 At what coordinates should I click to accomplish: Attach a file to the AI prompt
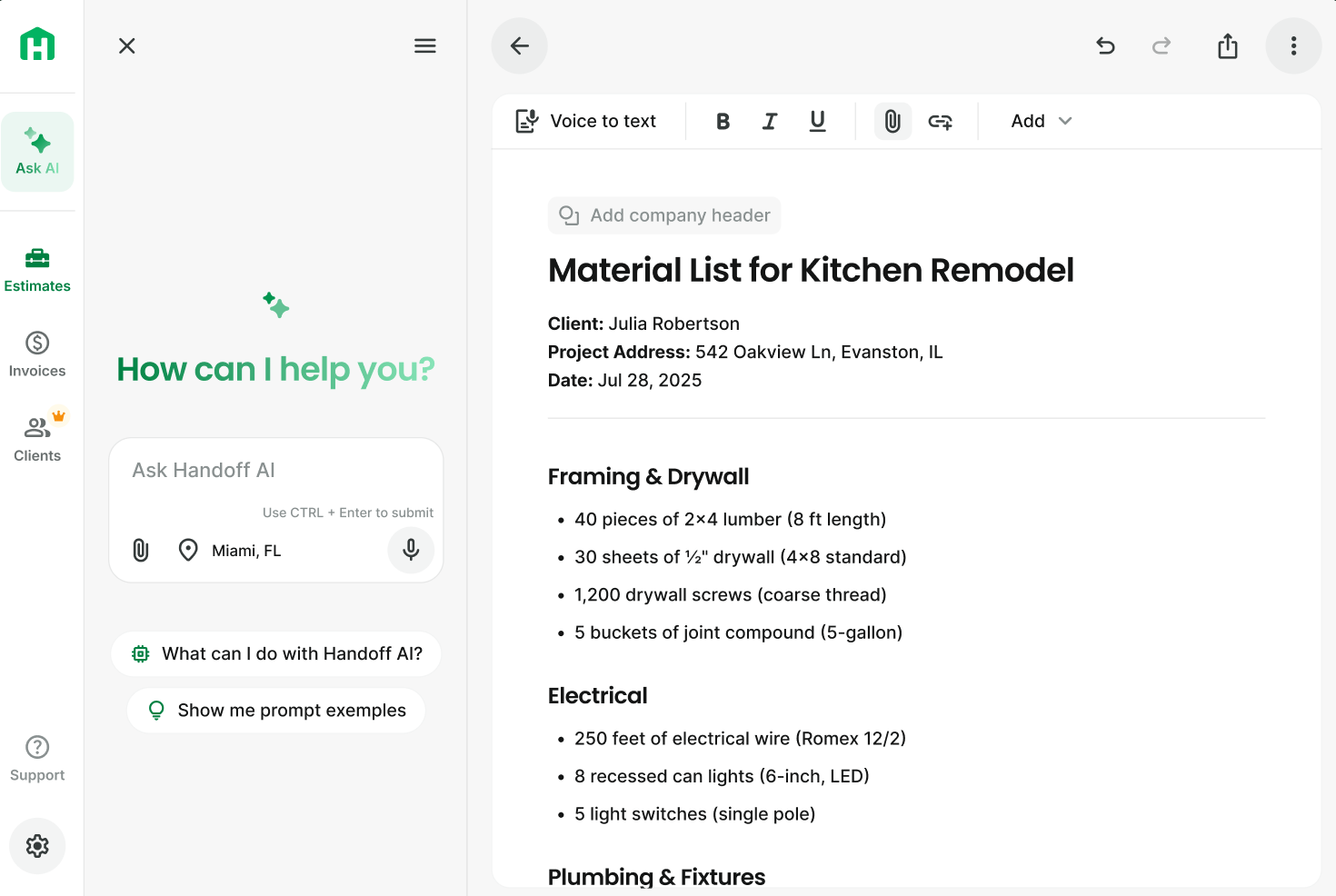coord(141,550)
